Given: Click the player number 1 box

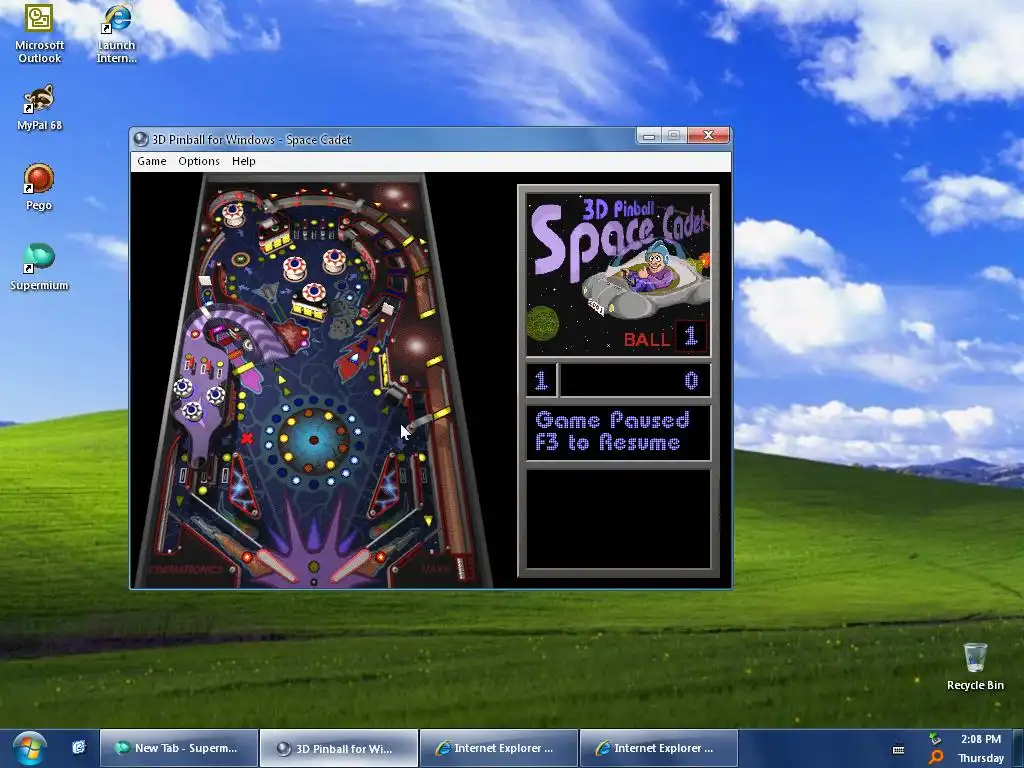Looking at the screenshot, I should point(541,381).
